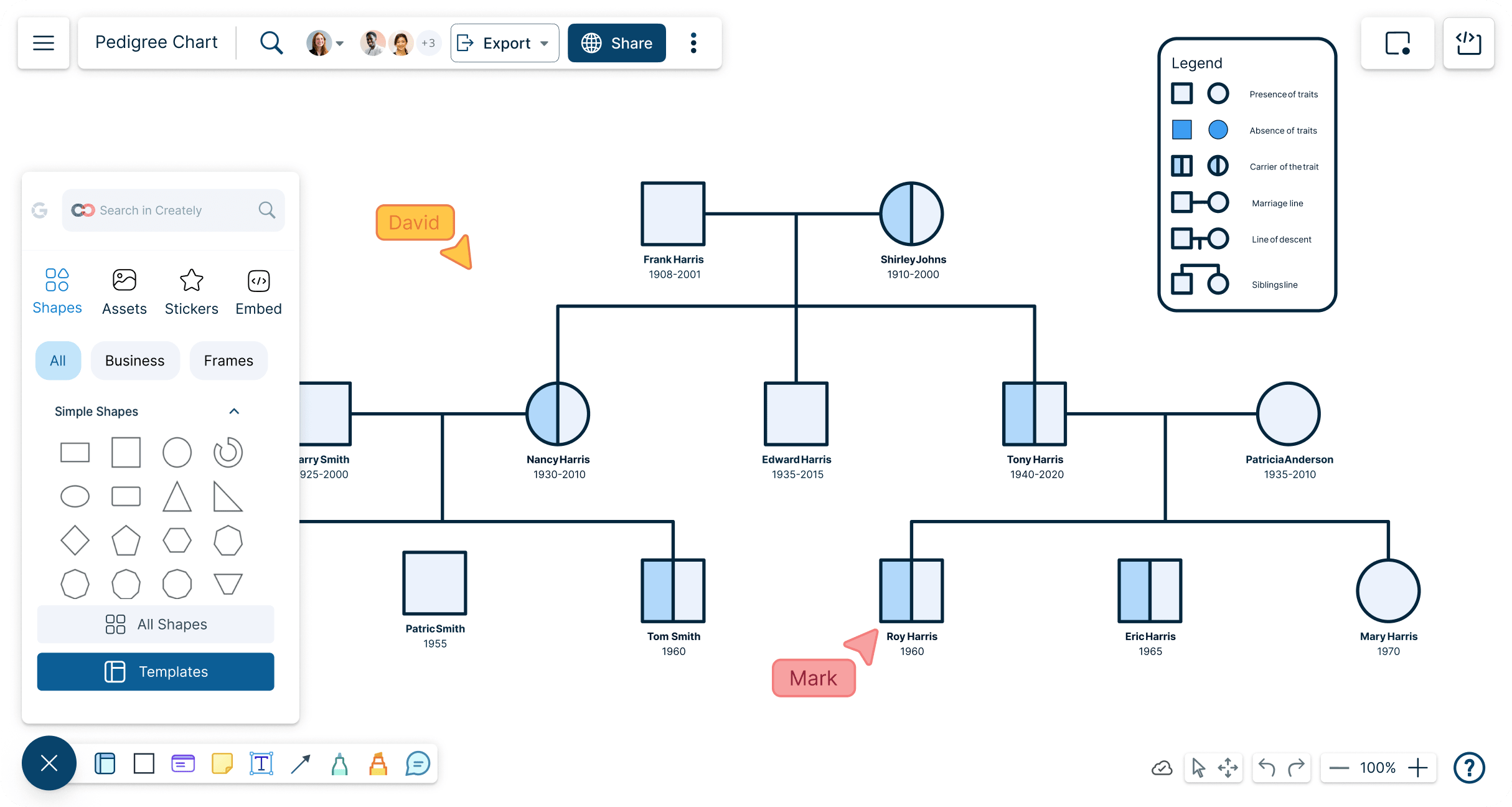
Task: Select the text tool
Action: [261, 763]
